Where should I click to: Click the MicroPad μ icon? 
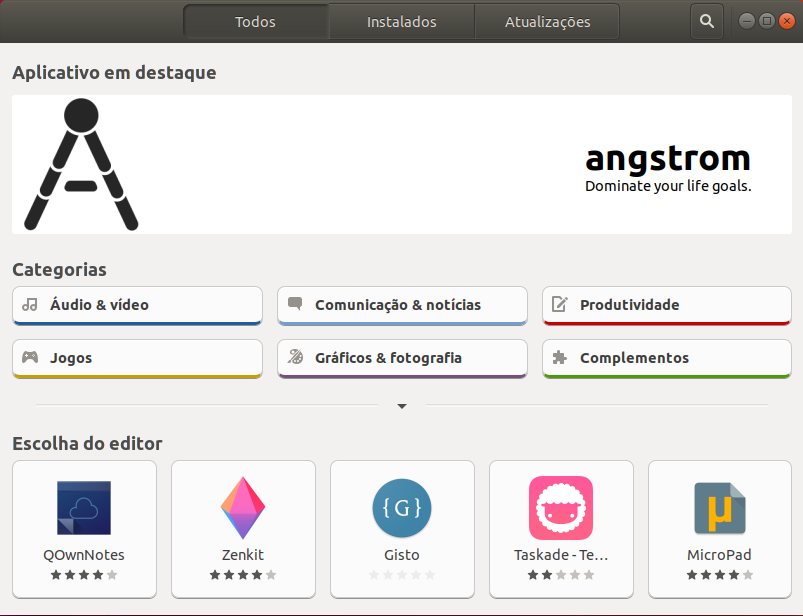[x=720, y=508]
